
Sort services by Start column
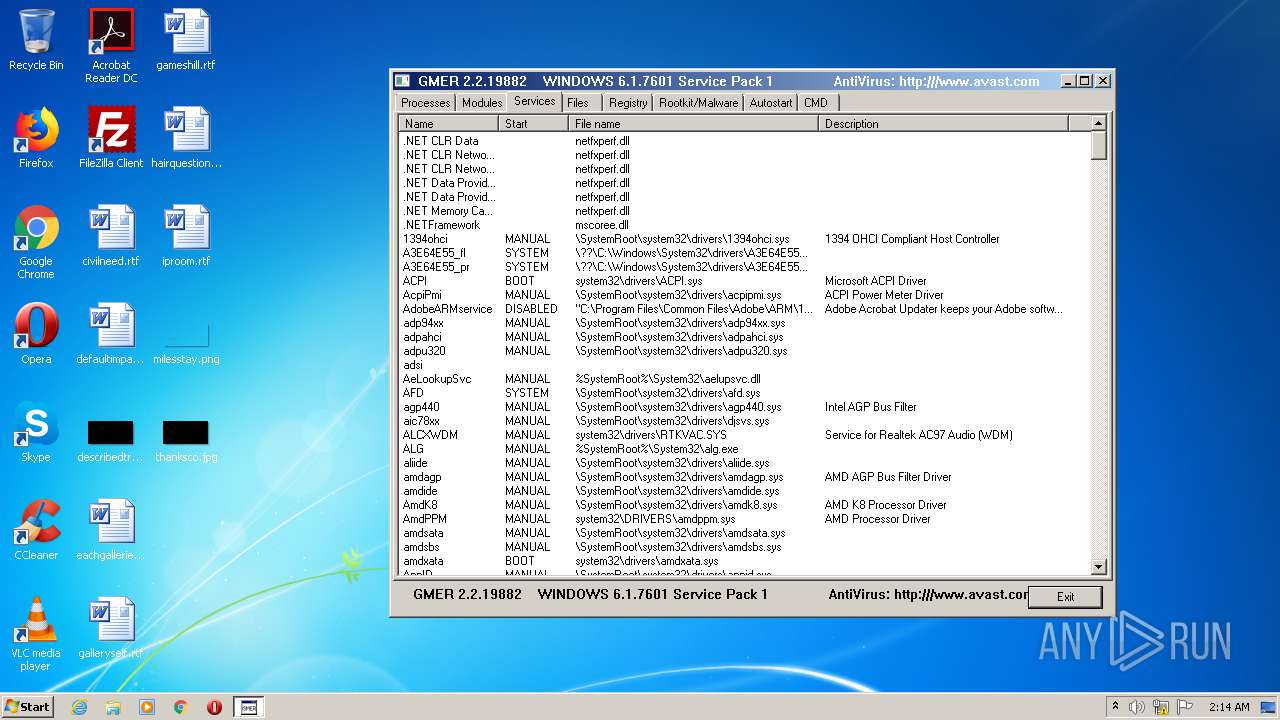534,124
